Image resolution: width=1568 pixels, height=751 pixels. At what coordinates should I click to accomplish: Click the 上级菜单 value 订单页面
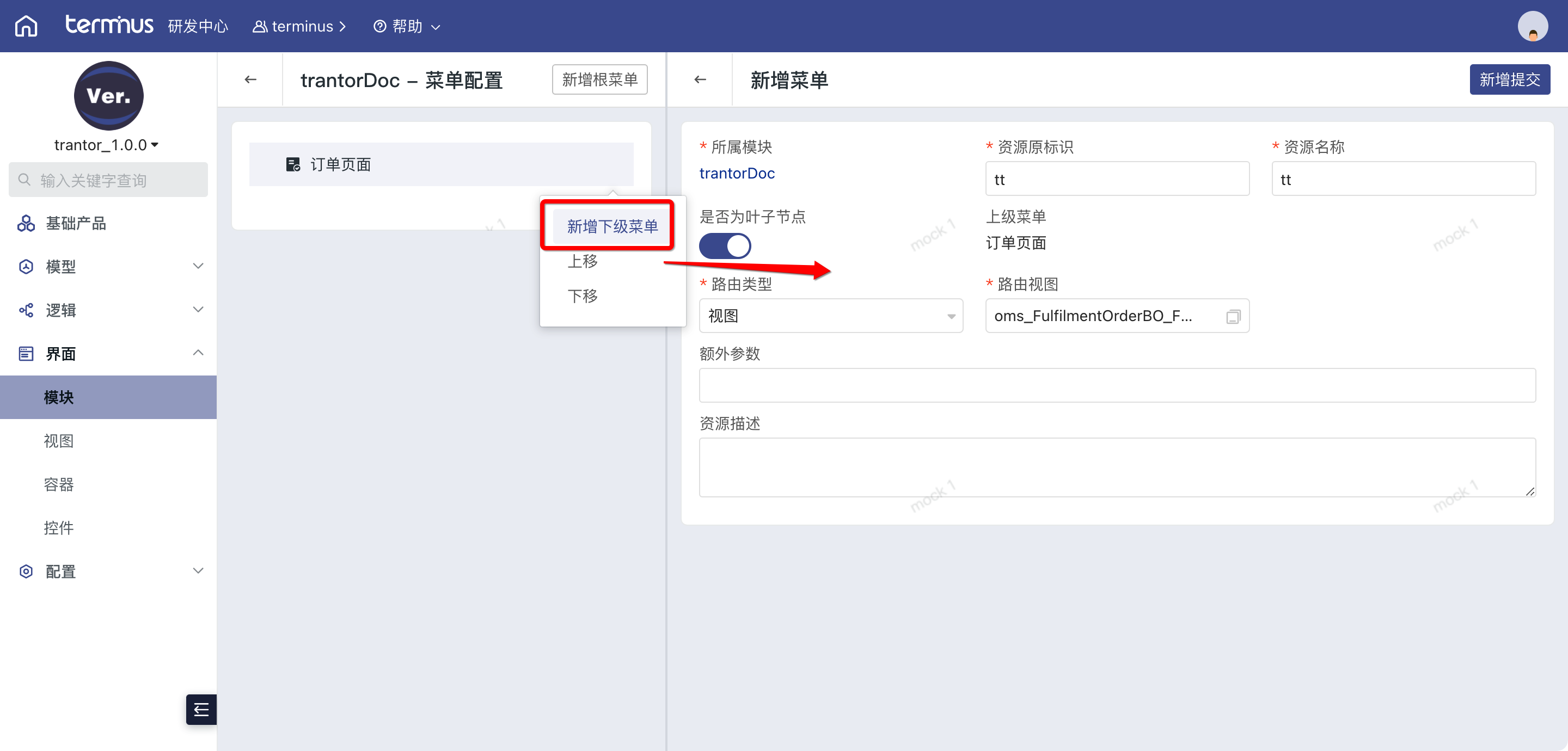[x=1016, y=243]
